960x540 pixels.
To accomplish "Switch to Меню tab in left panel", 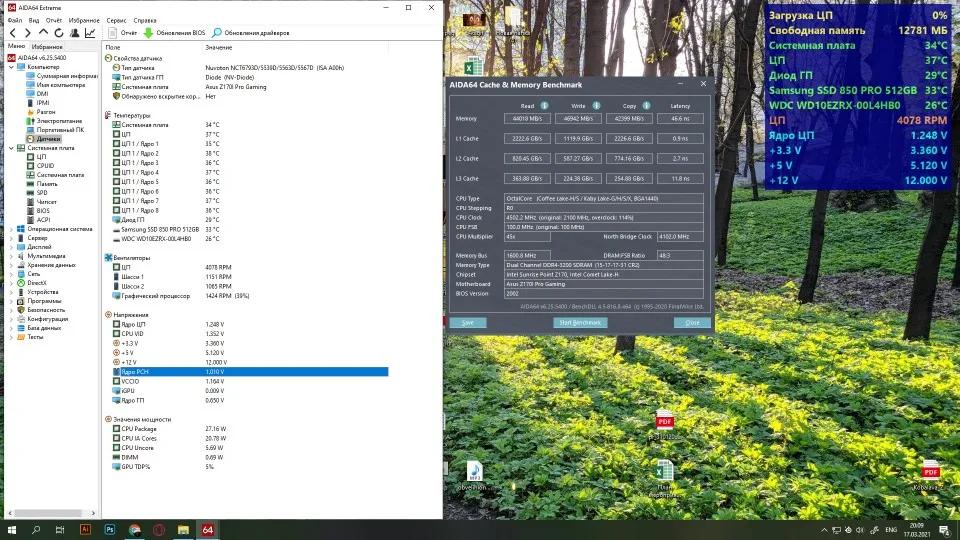I will 16,47.
